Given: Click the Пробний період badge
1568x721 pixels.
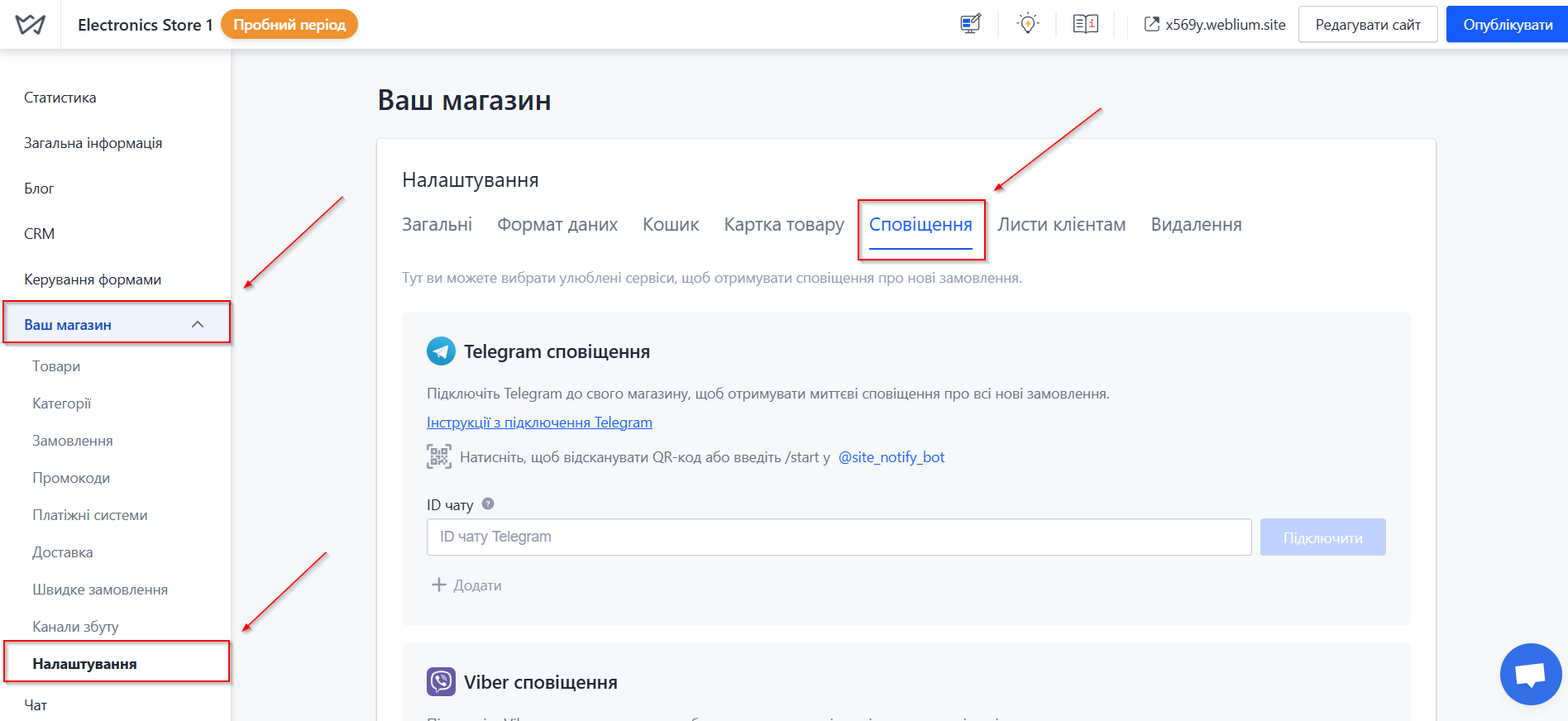Looking at the screenshot, I should 289,25.
